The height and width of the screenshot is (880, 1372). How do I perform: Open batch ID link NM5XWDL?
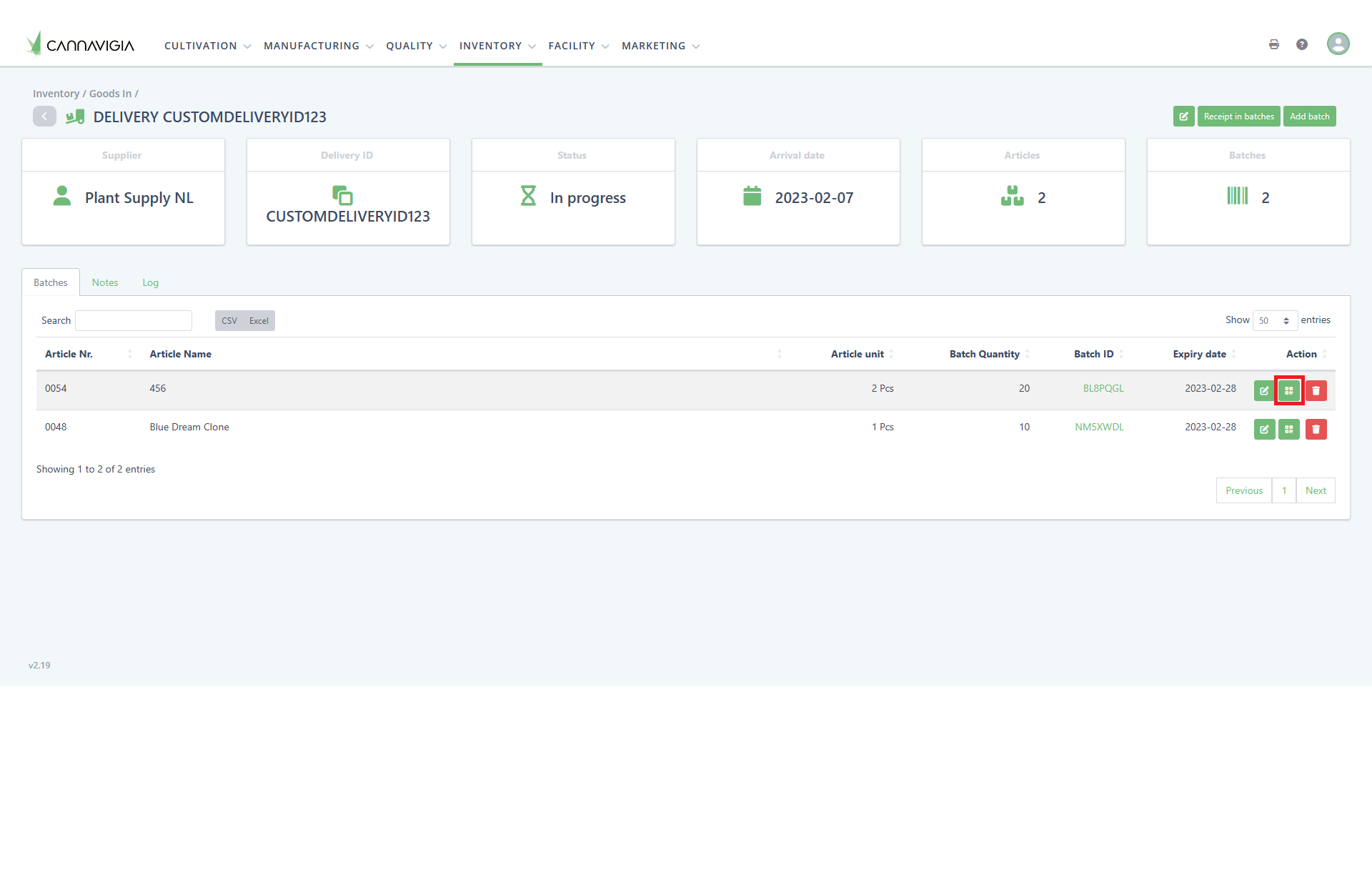pyautogui.click(x=1099, y=427)
